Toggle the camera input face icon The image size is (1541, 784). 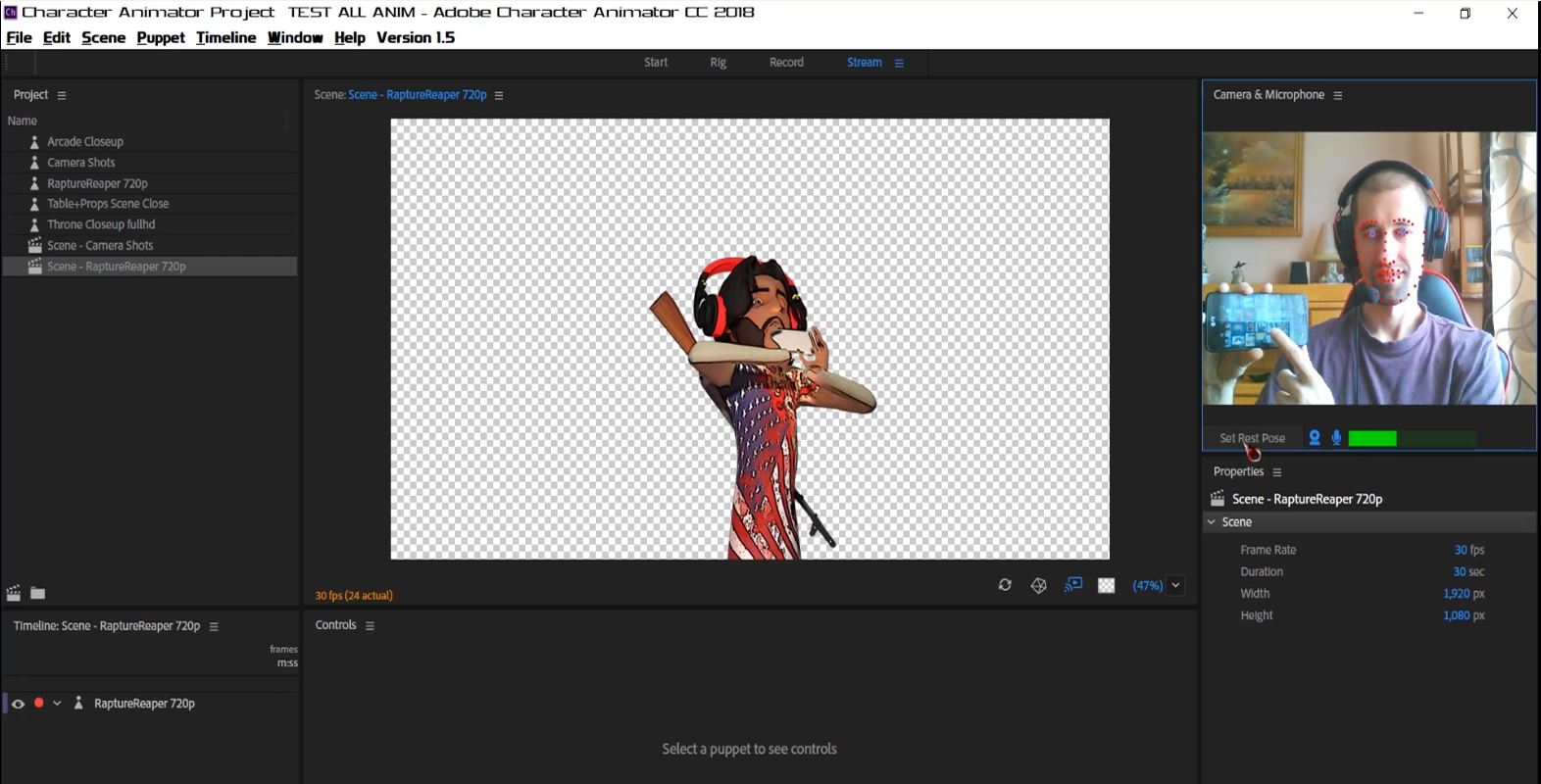coord(1315,438)
